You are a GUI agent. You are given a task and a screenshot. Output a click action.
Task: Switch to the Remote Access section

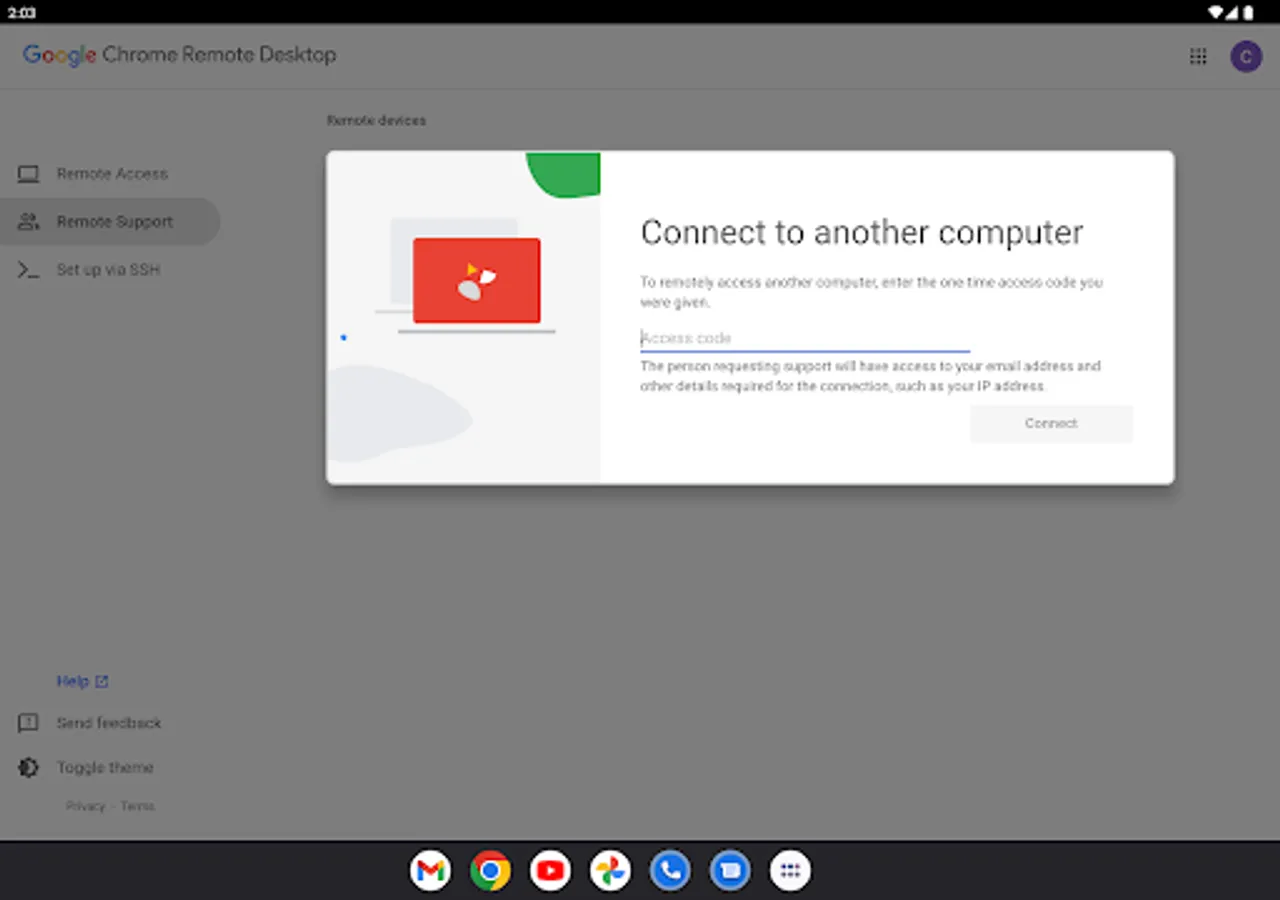click(112, 173)
